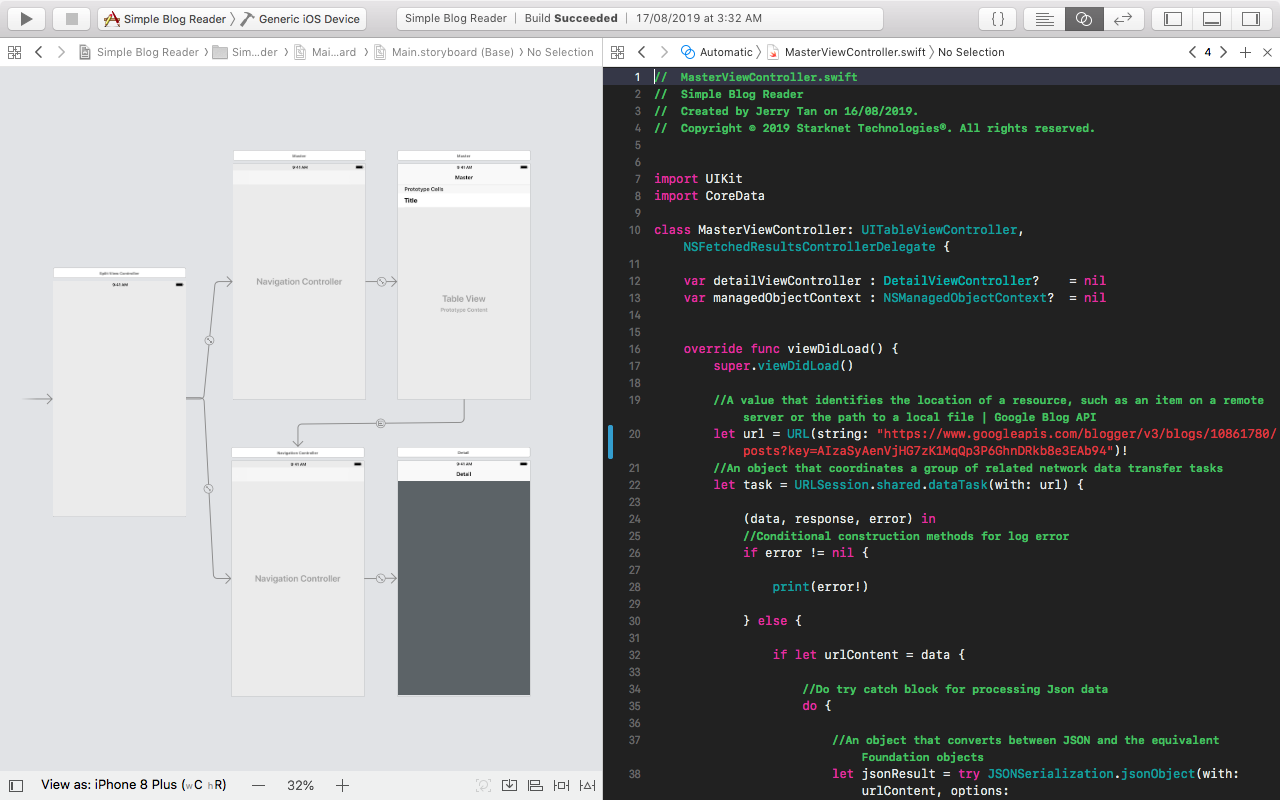Toggle the document outline sidebar
The width and height of the screenshot is (1280, 800).
pos(15,786)
